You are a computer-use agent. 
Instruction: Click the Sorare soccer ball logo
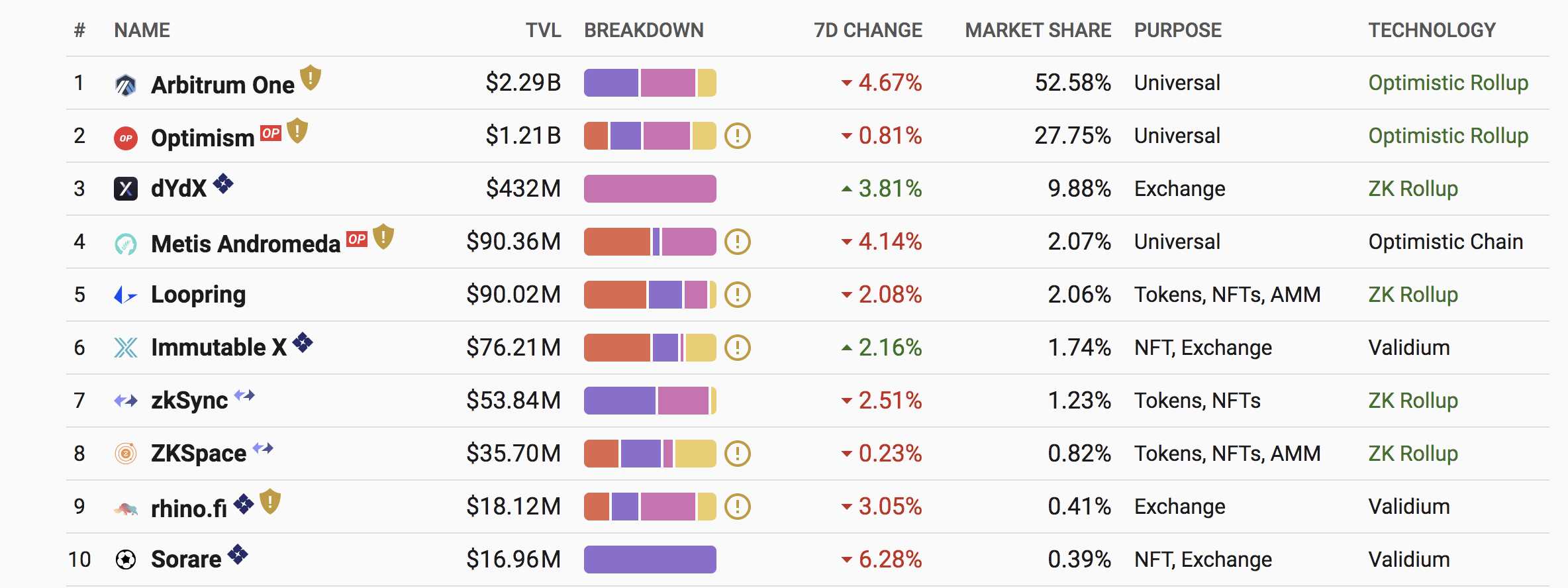click(x=126, y=560)
